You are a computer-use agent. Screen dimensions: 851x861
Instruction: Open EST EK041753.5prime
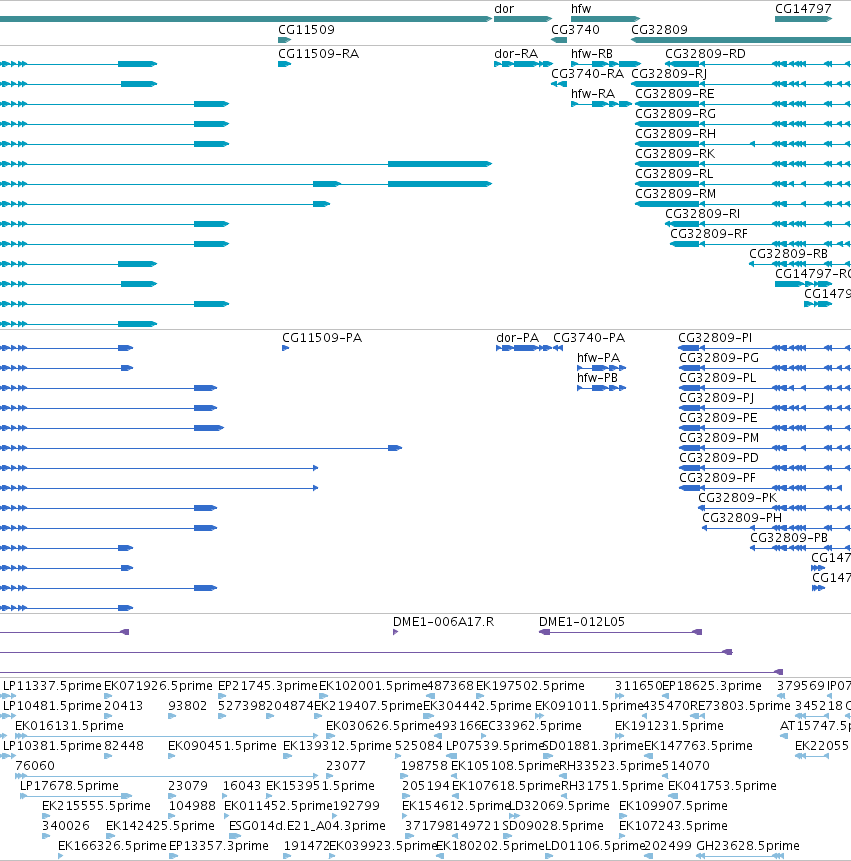[x=722, y=786]
